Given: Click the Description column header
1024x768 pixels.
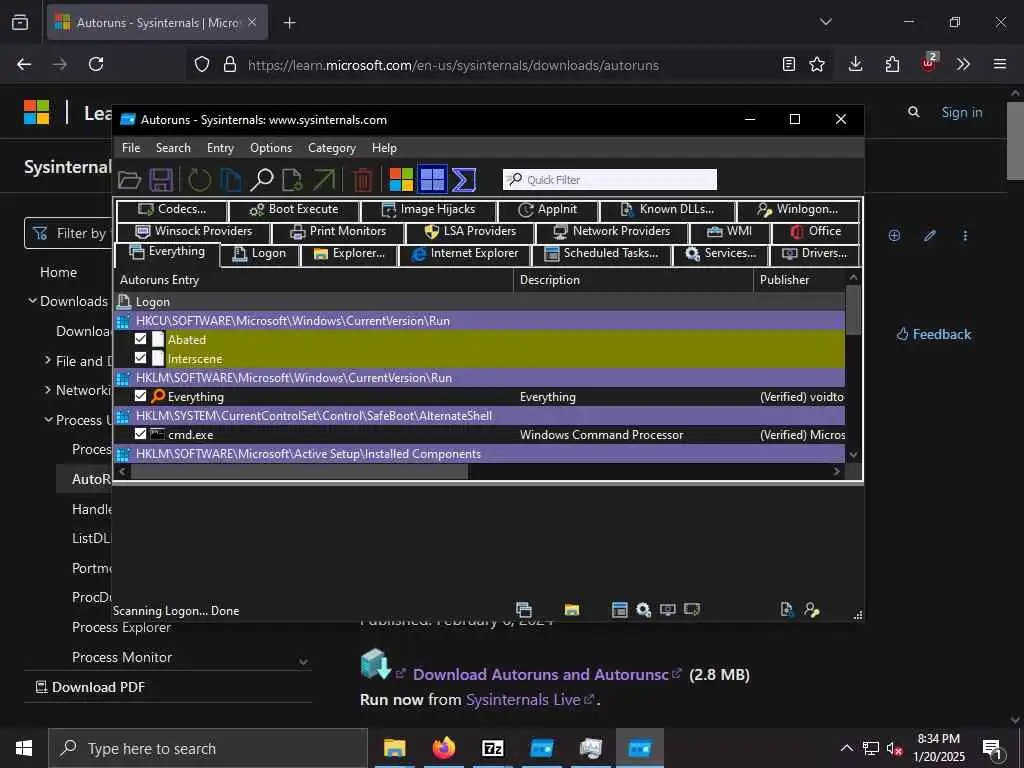Looking at the screenshot, I should coord(633,280).
